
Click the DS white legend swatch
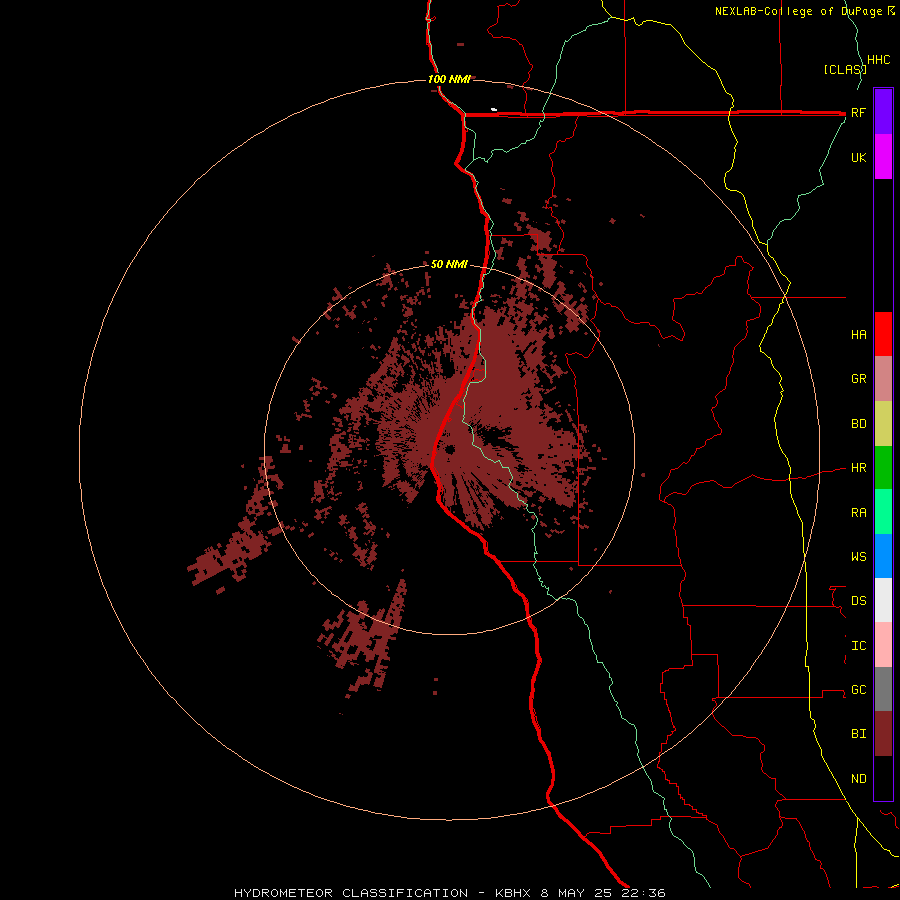tap(883, 600)
